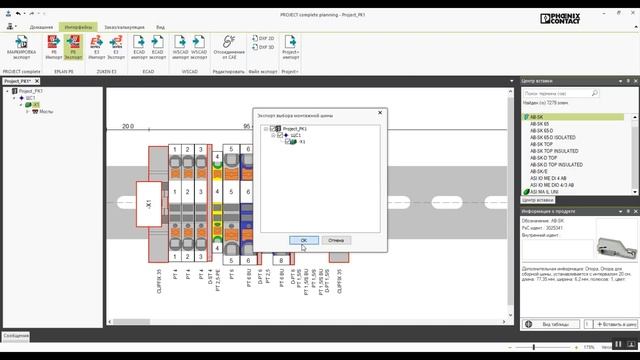
Task: Click the redo arrow in quick access toolbar
Action: click(31, 13)
